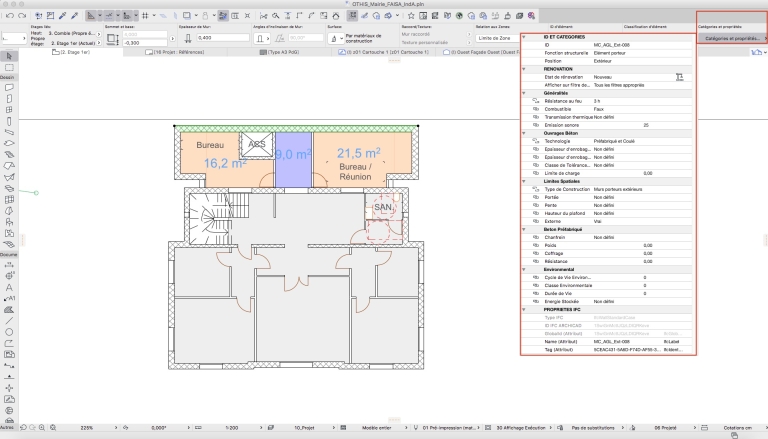768x439 pixels.
Task: Switch to the Type A3 PdG tab
Action: 279,52
